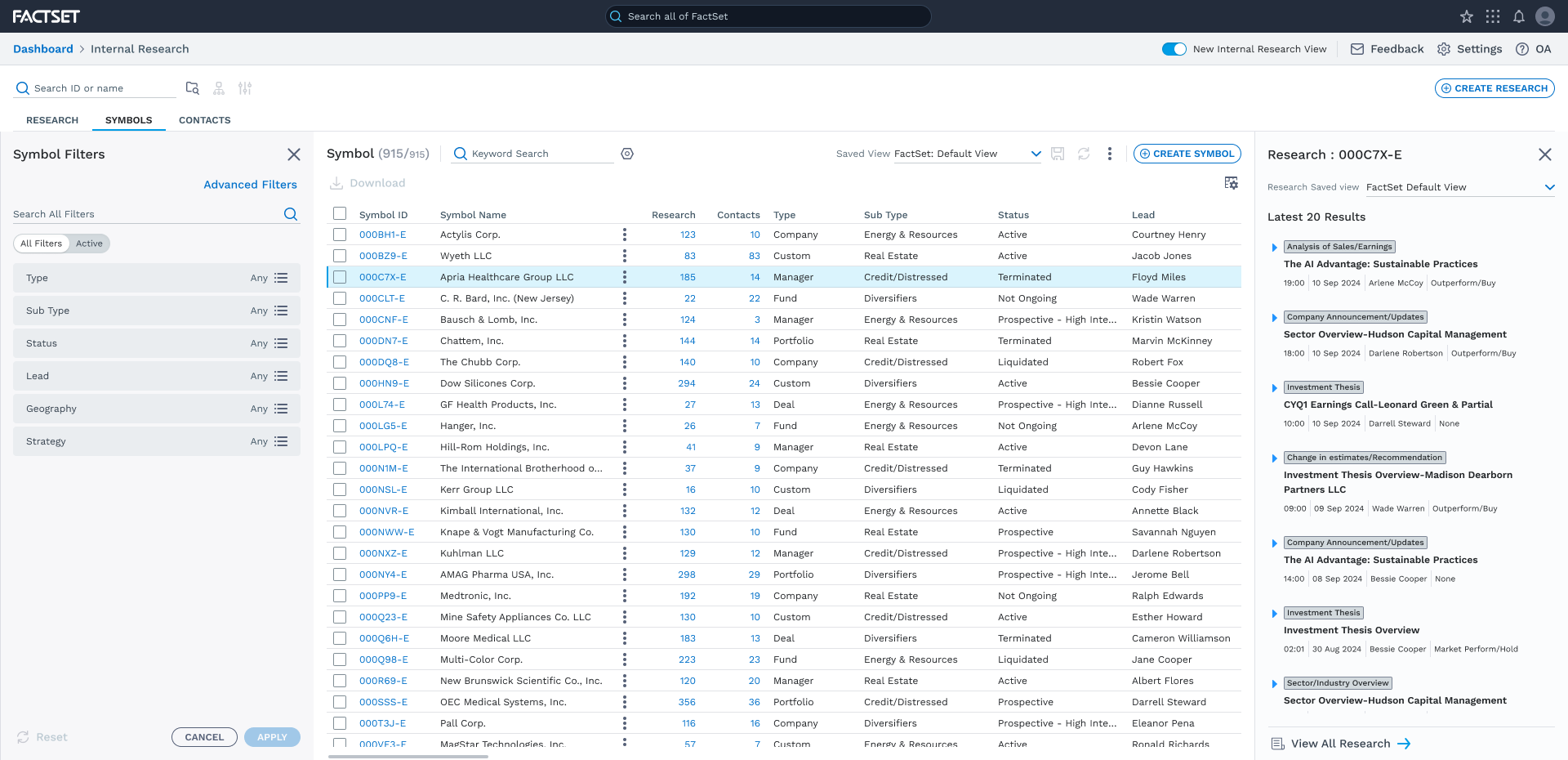Click the CREATE SYMBOL button
1568x760 pixels.
[1187, 154]
